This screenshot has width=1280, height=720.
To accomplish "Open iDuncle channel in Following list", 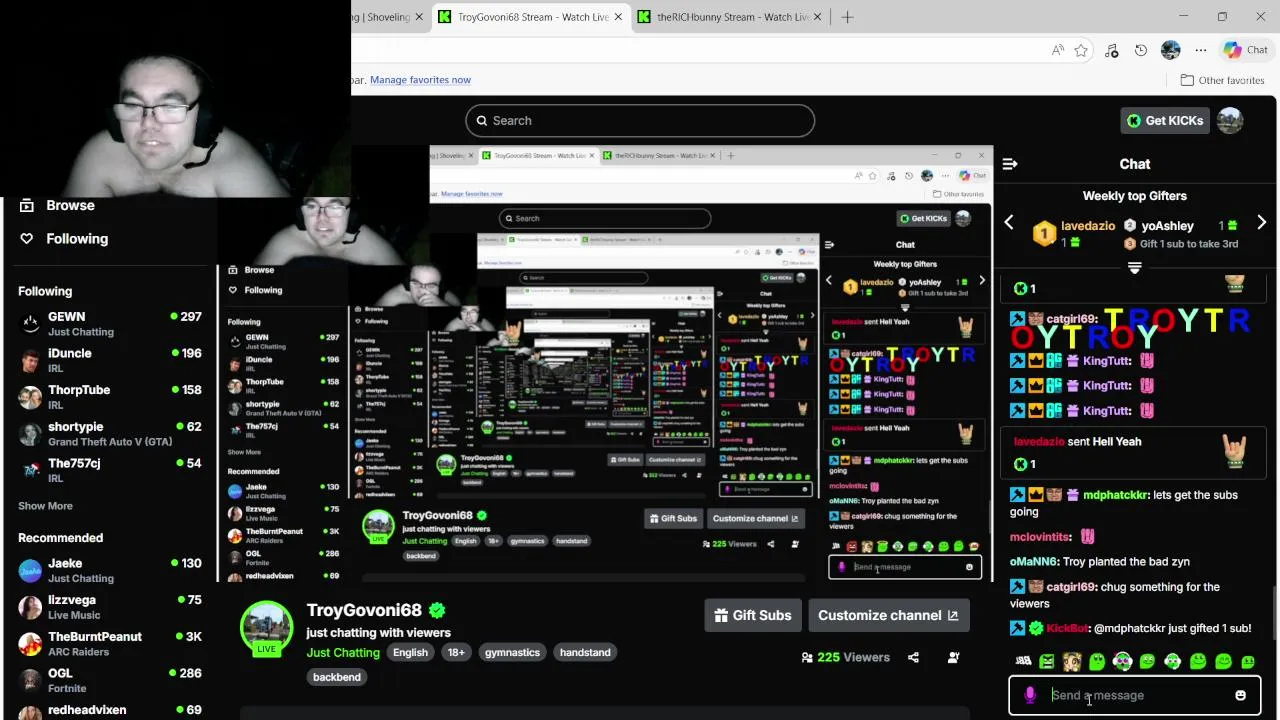I will [x=110, y=360].
